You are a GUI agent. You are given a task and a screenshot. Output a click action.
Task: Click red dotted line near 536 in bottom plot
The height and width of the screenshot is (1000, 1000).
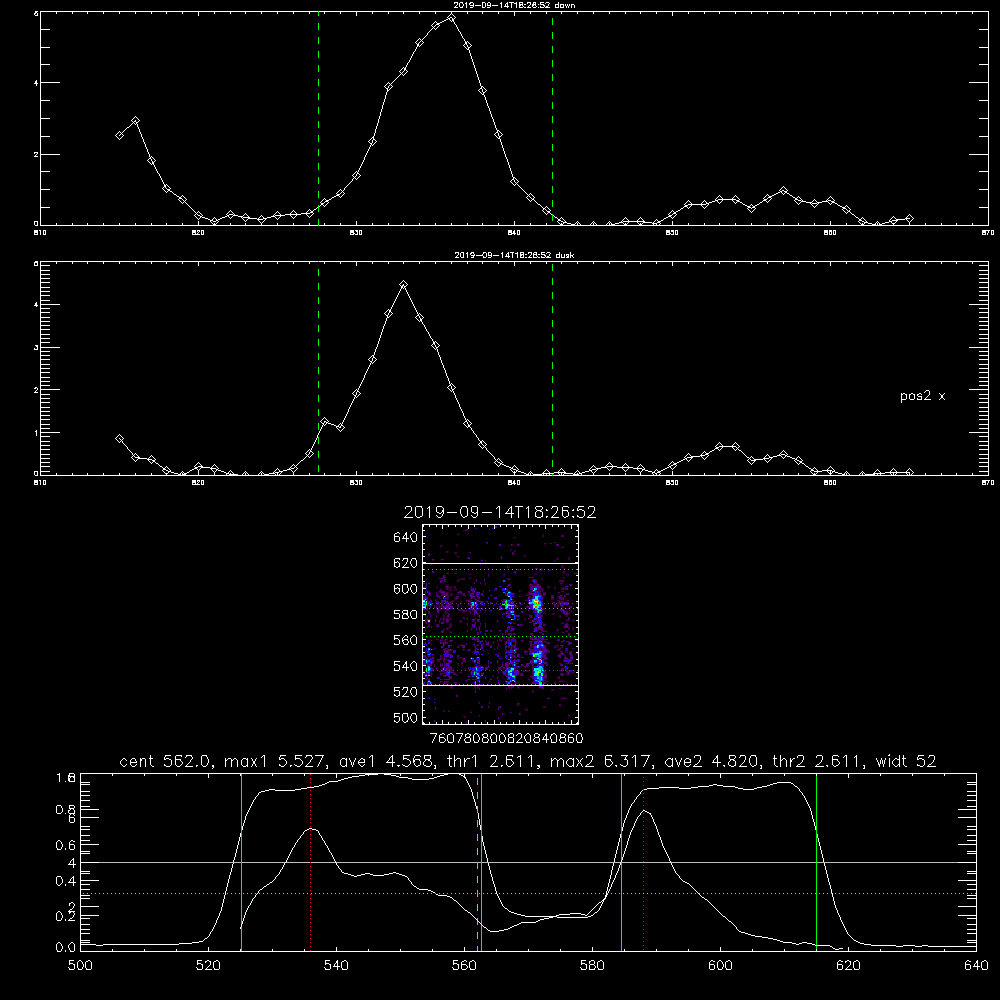pos(311,862)
